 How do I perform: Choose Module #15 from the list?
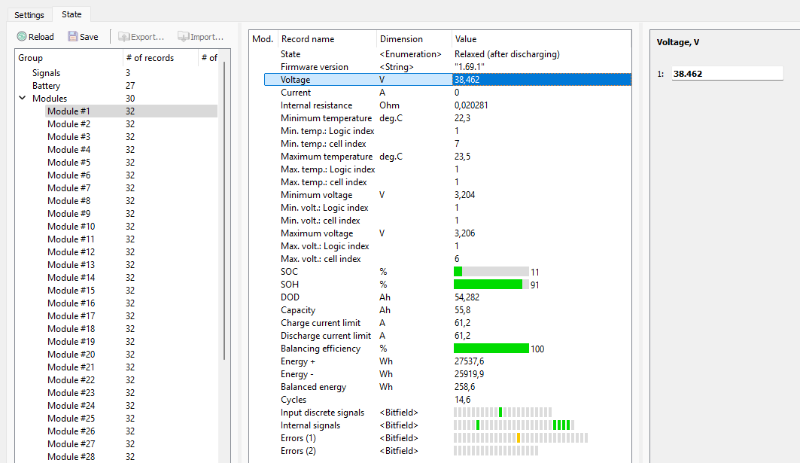click(71, 290)
